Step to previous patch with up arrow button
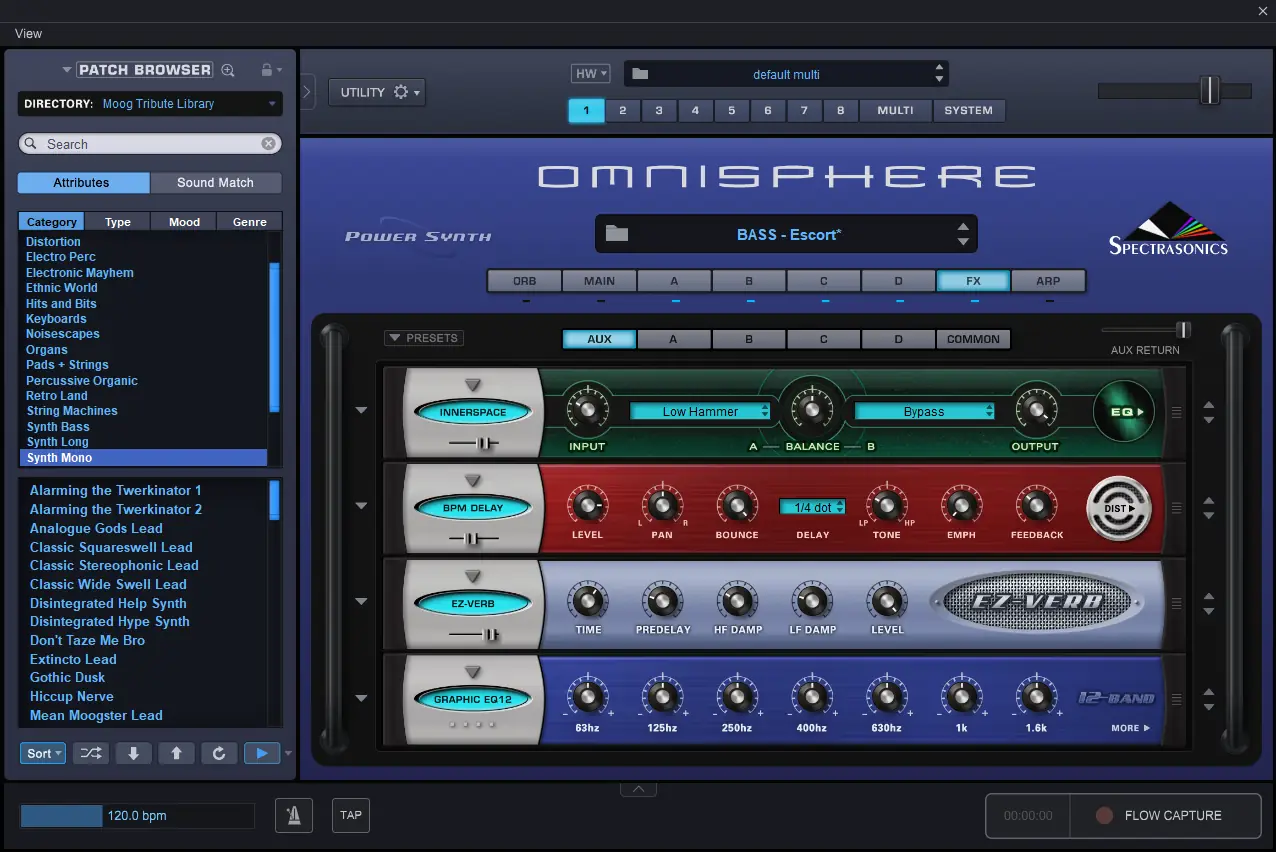Viewport: 1276px width, 852px height. pos(176,753)
